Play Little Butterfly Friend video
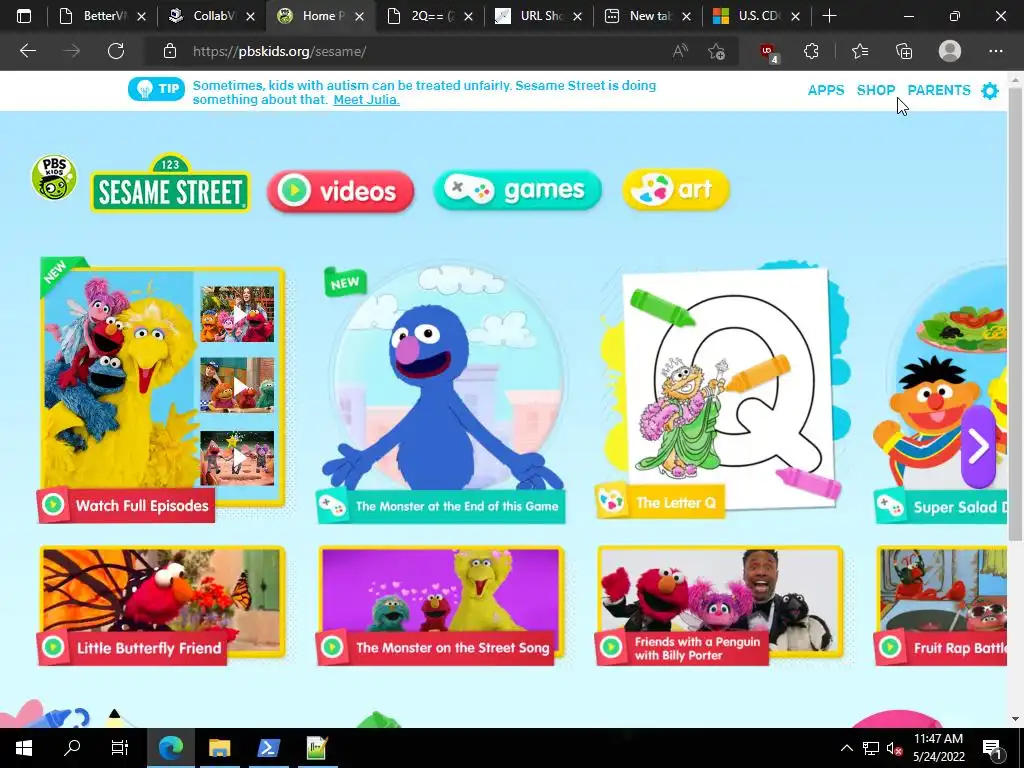The image size is (1024, 768). [x=162, y=605]
